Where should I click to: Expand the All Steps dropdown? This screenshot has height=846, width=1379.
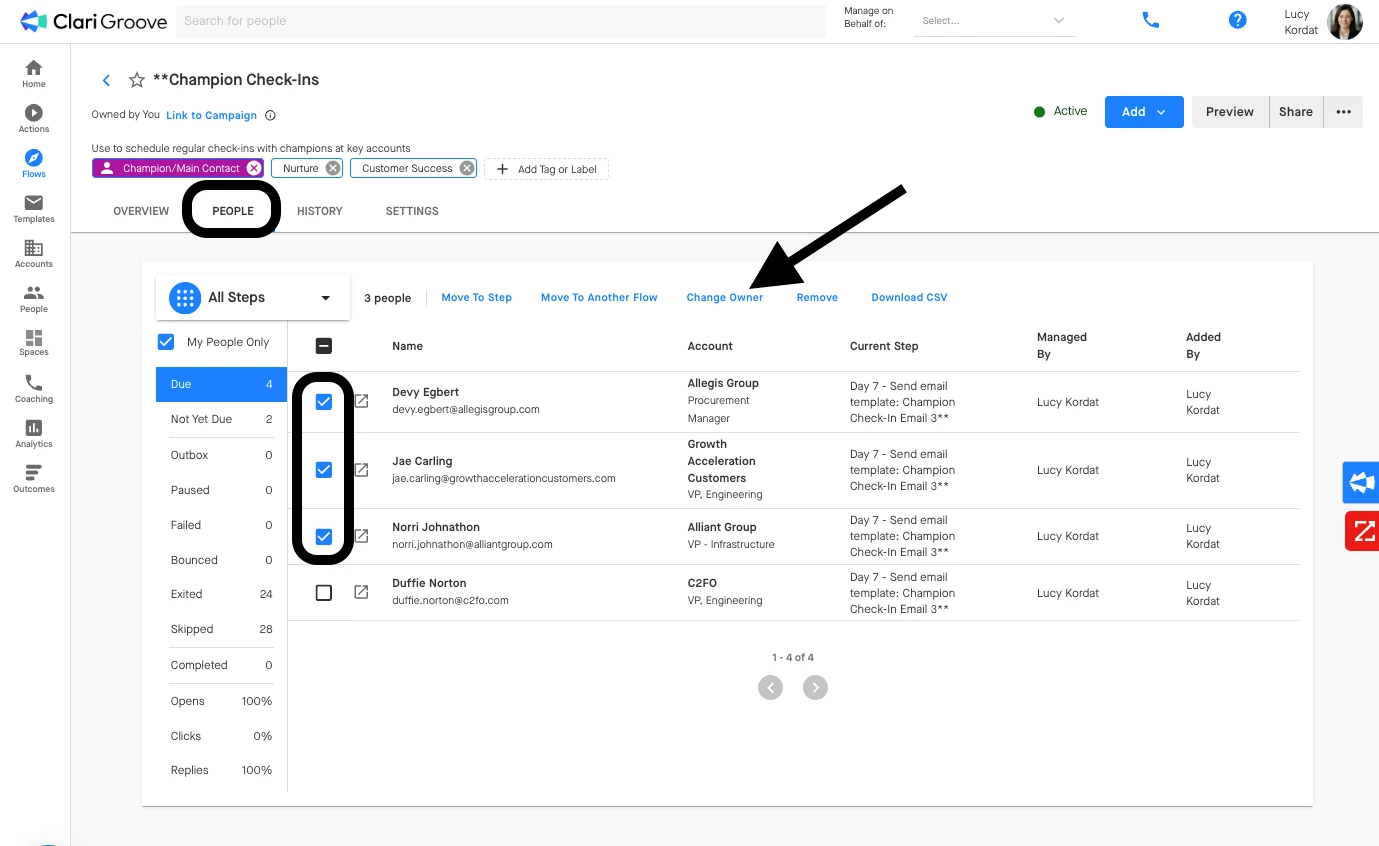click(253, 298)
